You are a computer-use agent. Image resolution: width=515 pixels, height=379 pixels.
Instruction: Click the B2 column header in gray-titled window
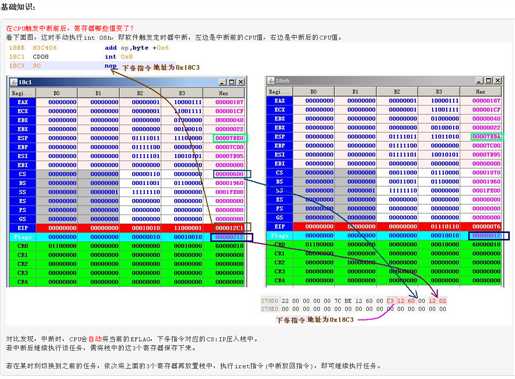397,91
